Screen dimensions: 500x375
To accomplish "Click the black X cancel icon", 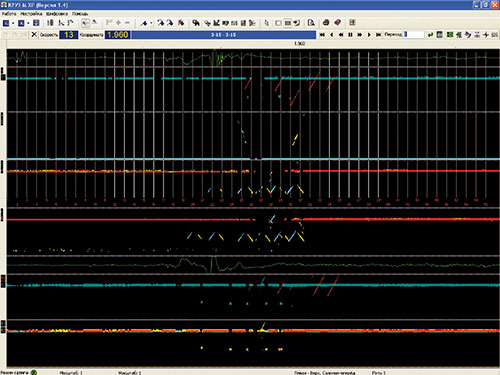I will click(x=34, y=35).
